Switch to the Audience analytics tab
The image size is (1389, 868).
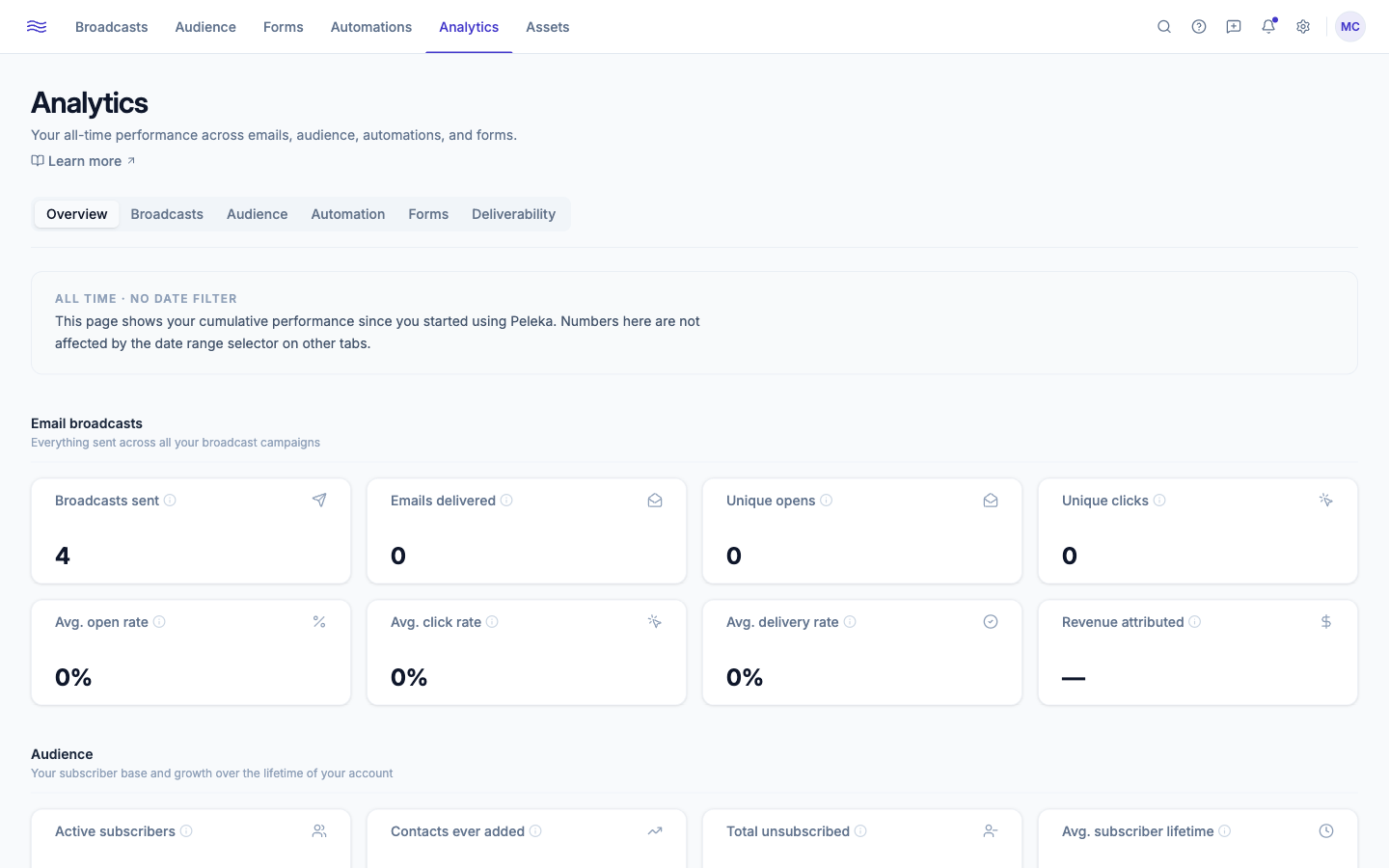[258, 214]
